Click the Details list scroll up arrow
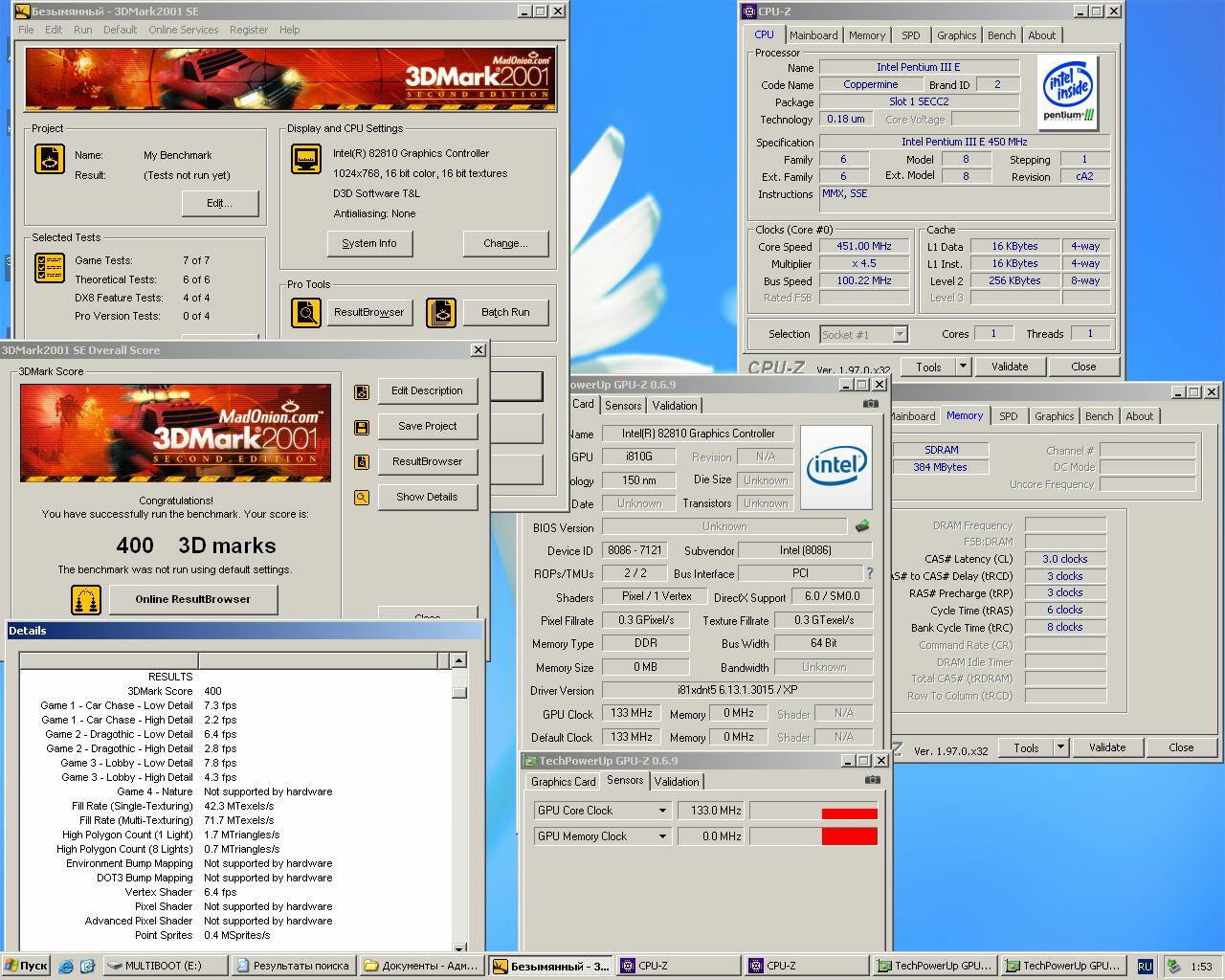The height and width of the screenshot is (980, 1225). 459,660
